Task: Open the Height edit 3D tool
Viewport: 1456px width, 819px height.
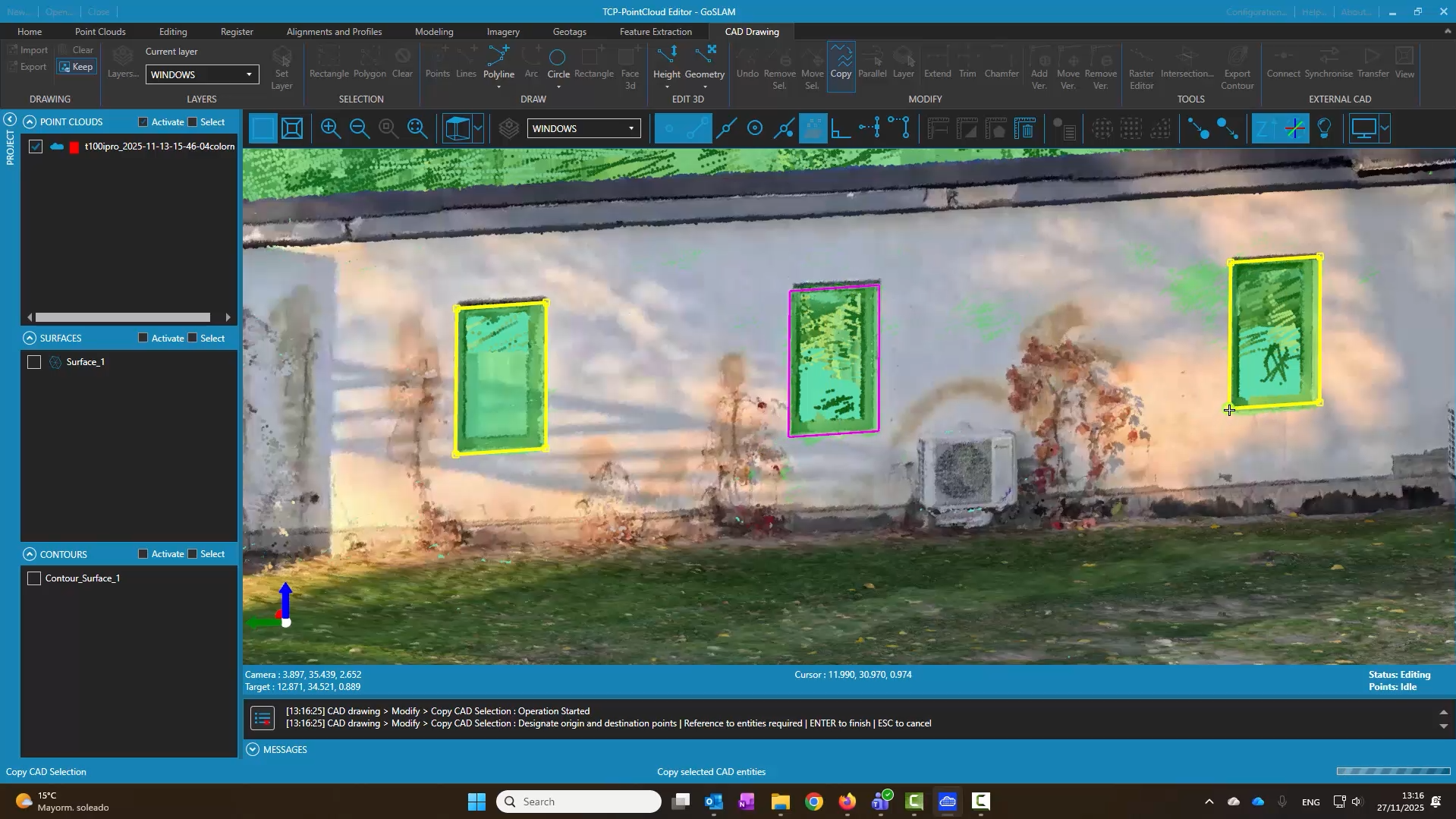Action: [x=666, y=62]
